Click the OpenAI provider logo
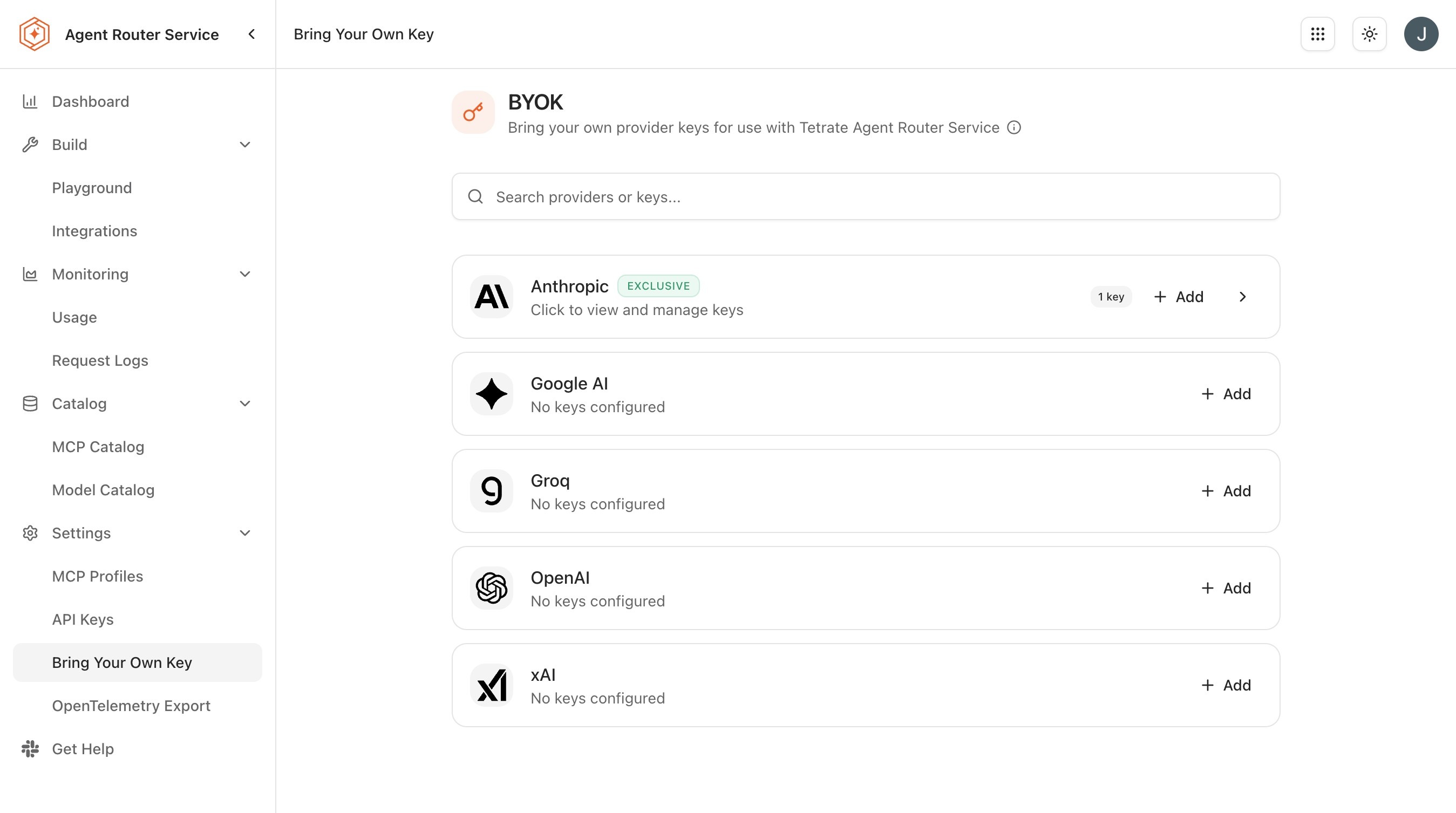 click(x=492, y=588)
